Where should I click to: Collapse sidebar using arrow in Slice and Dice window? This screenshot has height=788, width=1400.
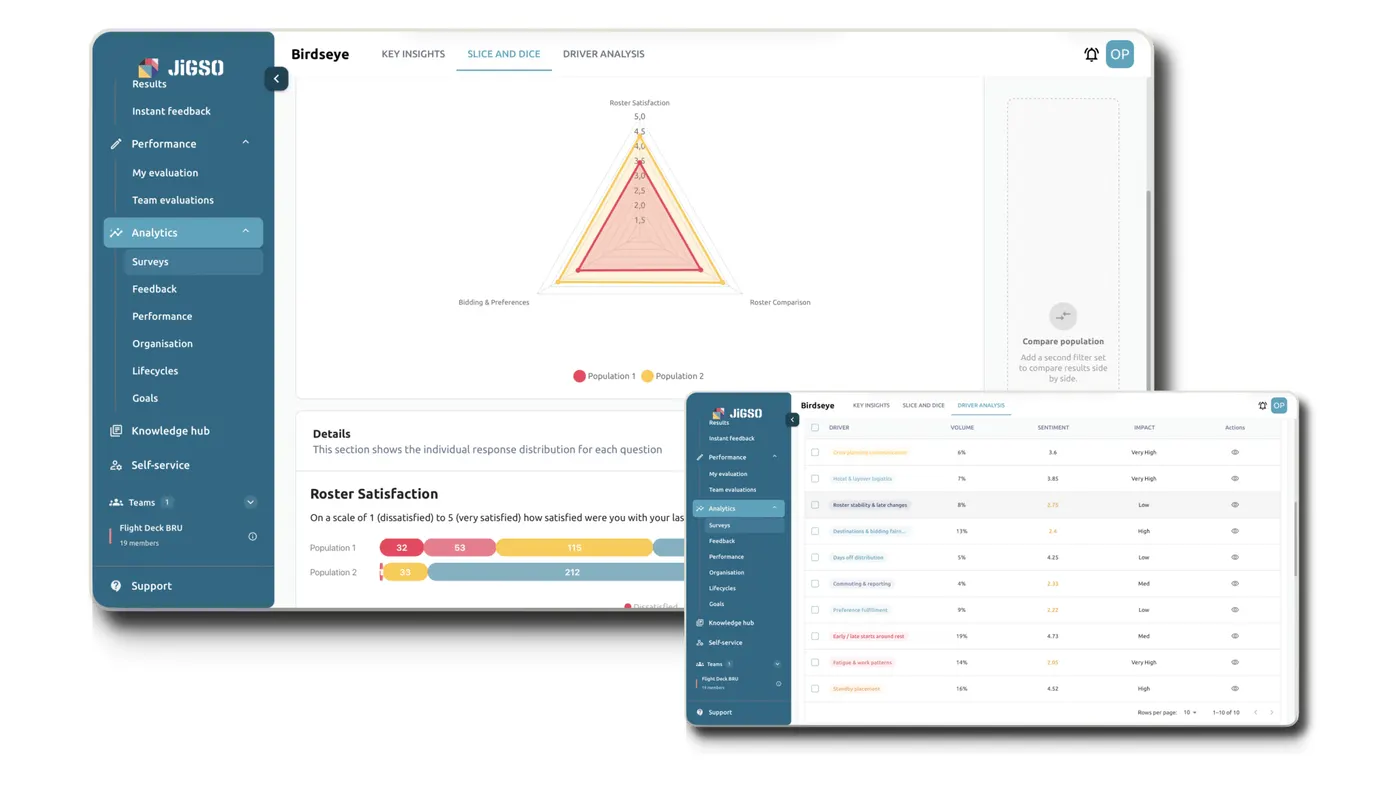click(276, 78)
